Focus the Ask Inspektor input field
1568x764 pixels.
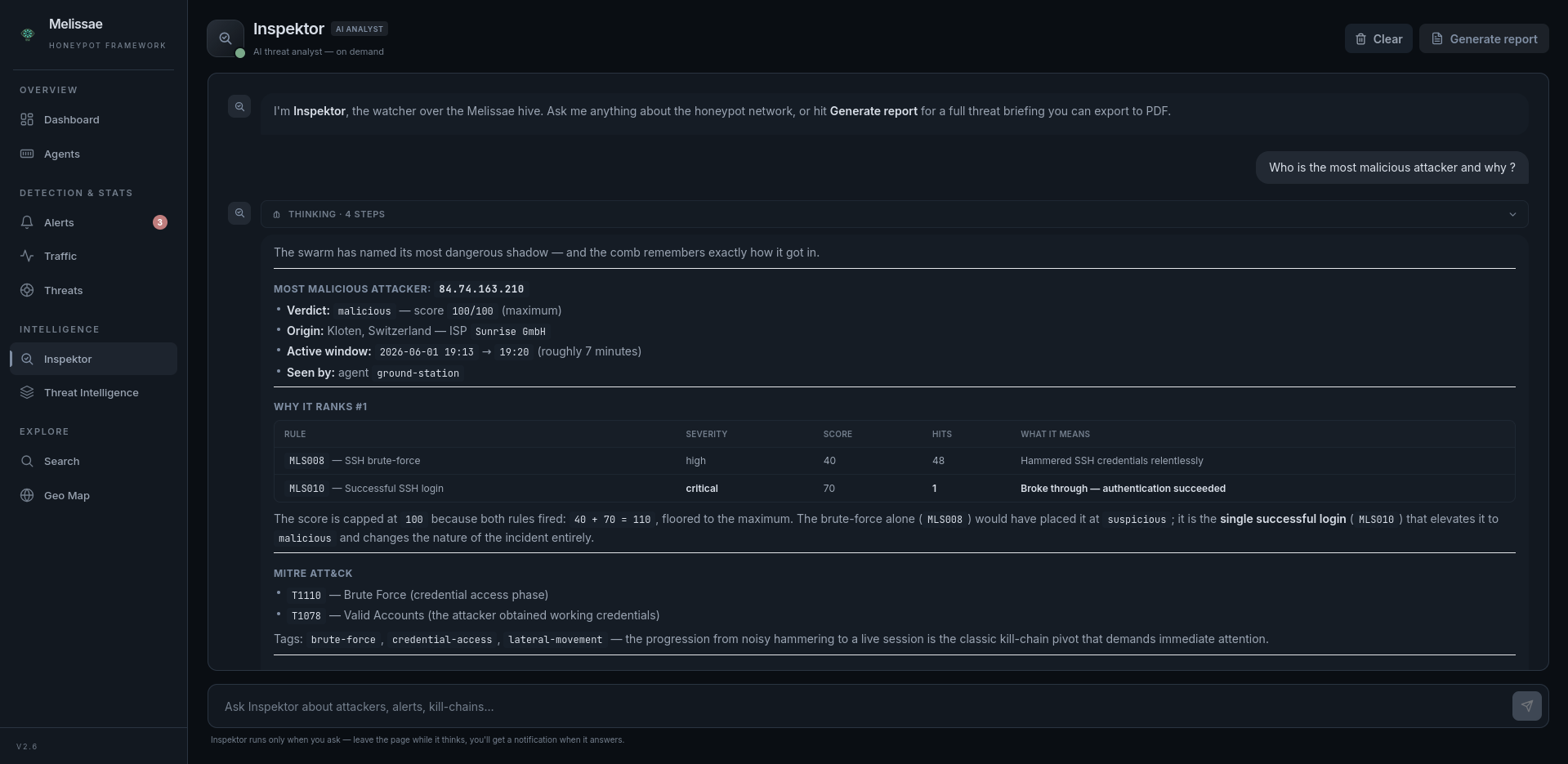point(858,706)
